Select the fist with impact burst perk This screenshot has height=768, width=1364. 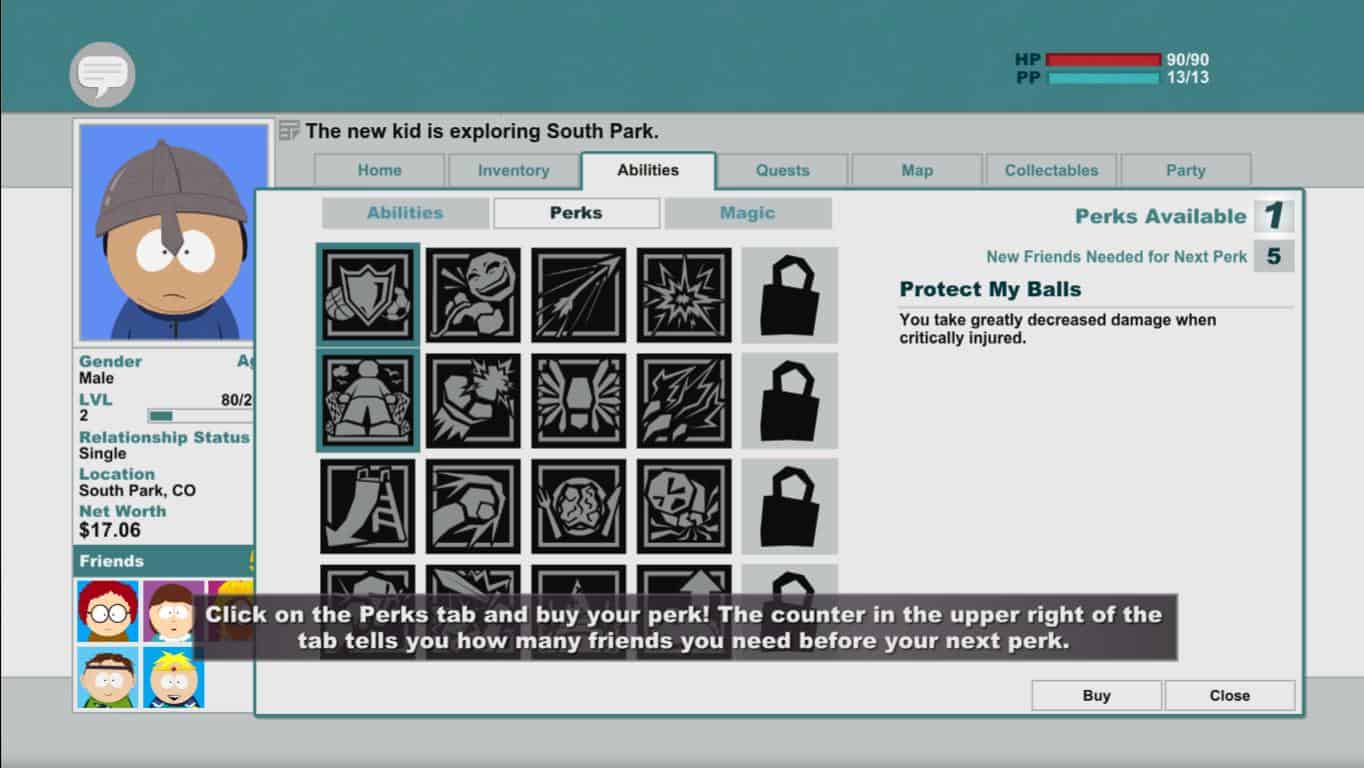(x=473, y=401)
